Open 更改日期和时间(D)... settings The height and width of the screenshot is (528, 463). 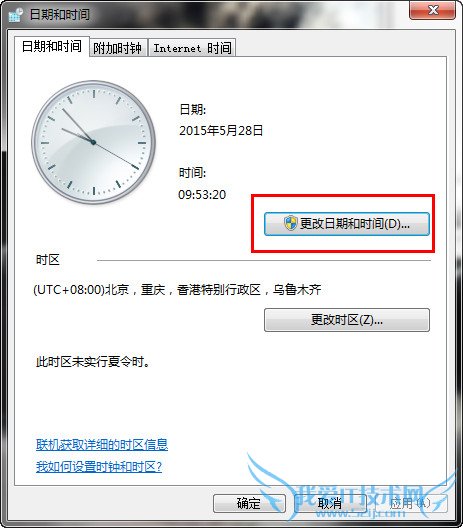347,224
